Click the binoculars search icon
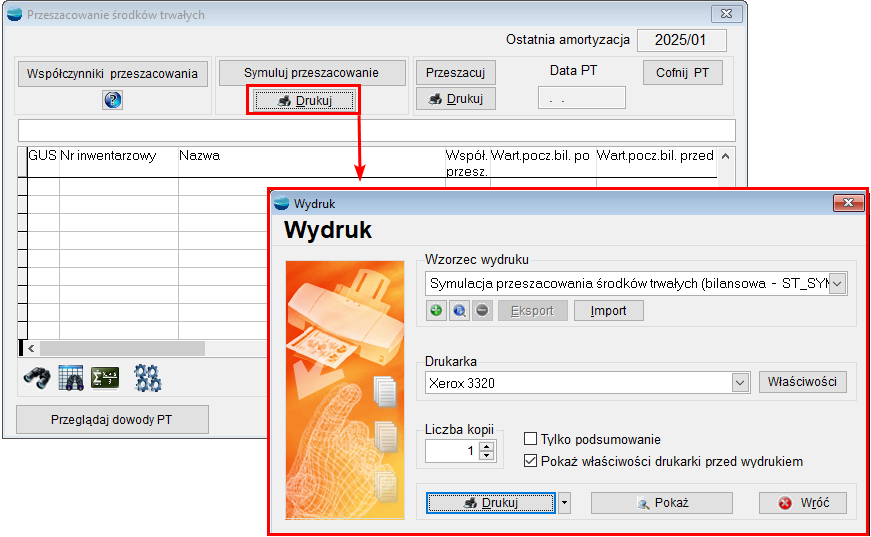 37,378
